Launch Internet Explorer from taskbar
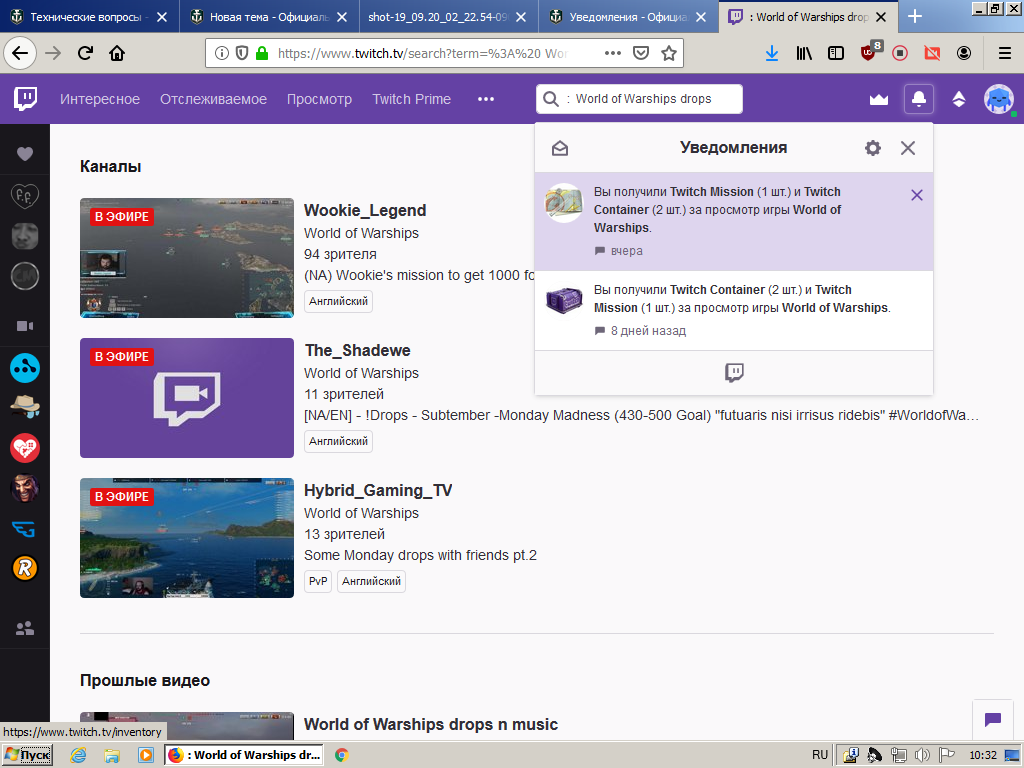1024x768 pixels. click(78, 755)
